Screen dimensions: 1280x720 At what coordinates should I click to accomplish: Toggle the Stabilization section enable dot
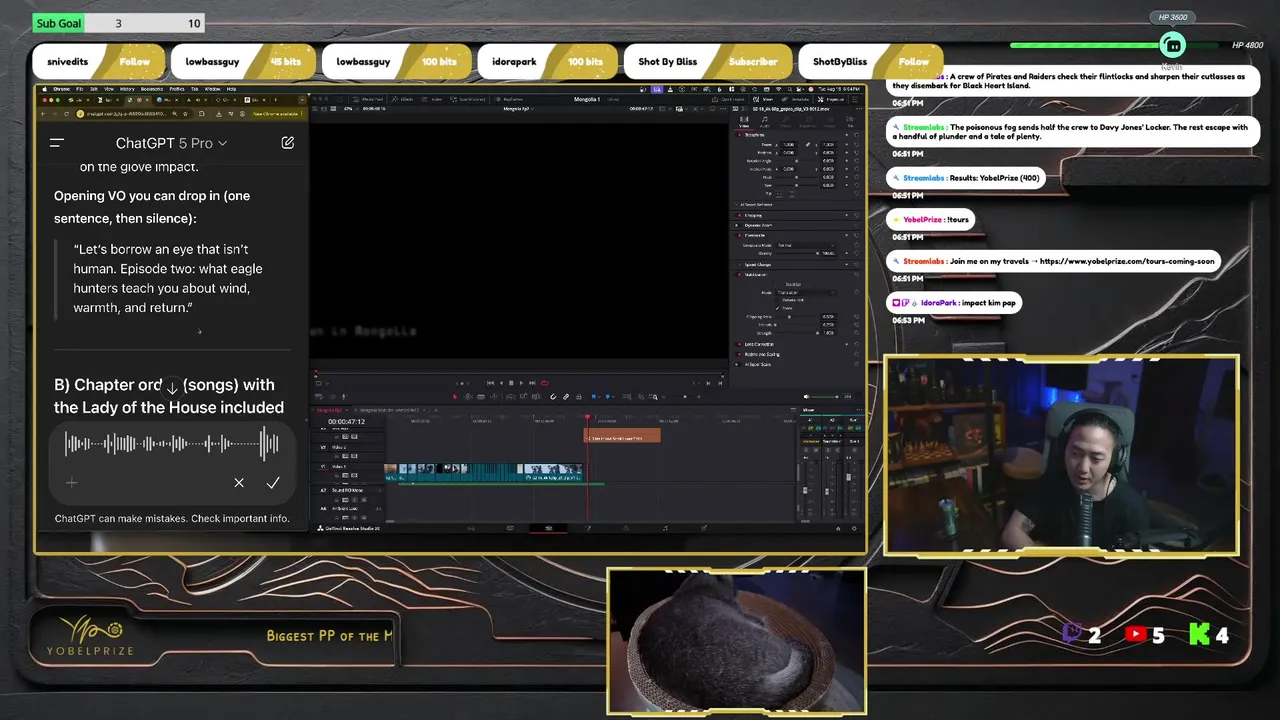point(739,275)
